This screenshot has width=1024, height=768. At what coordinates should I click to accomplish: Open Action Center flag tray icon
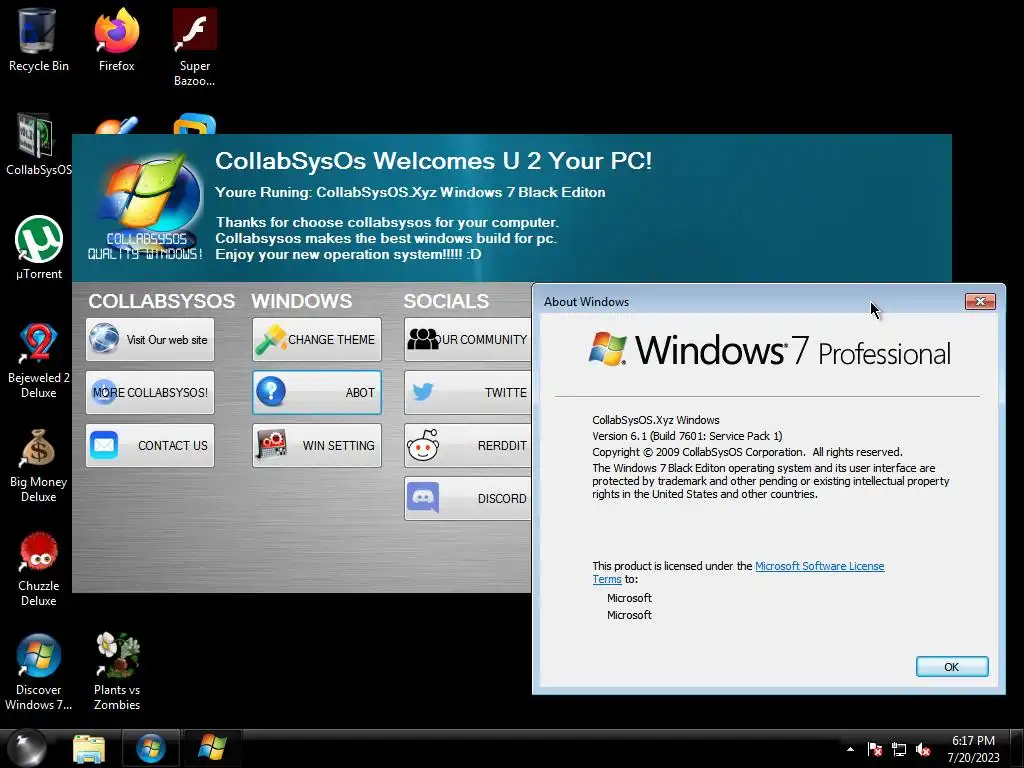click(x=875, y=749)
